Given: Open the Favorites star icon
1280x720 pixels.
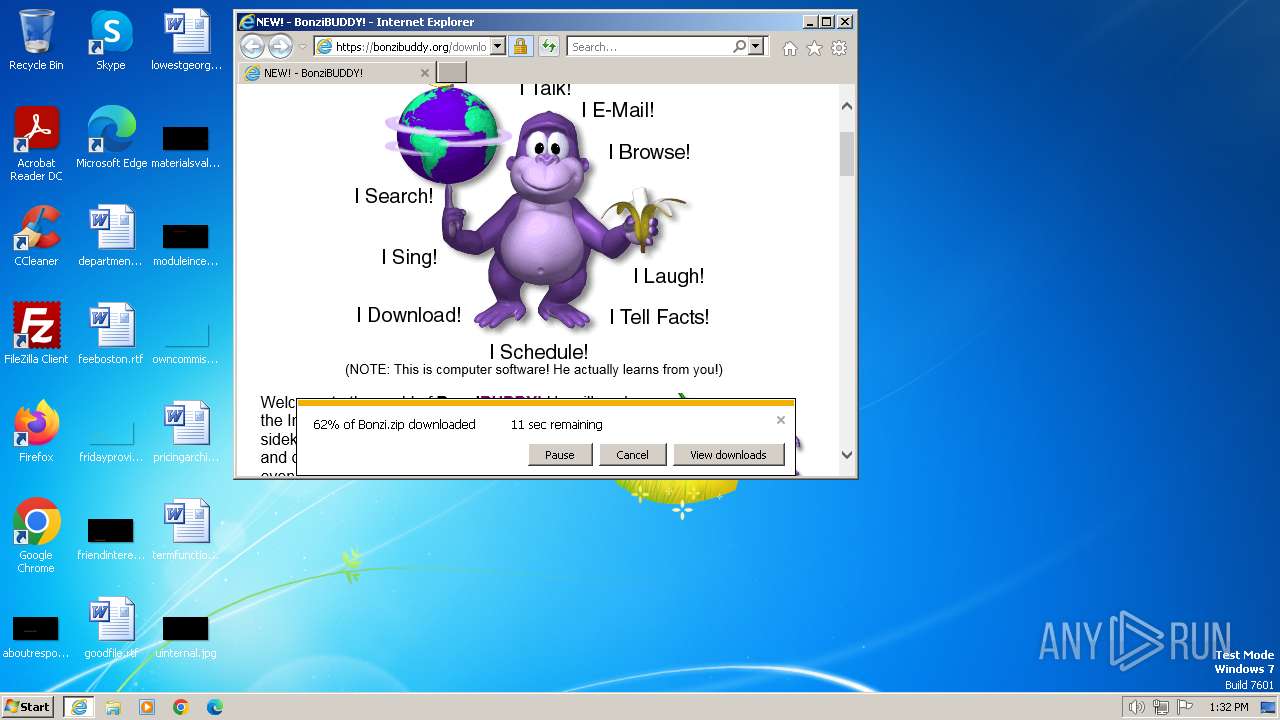Looking at the screenshot, I should (814, 47).
